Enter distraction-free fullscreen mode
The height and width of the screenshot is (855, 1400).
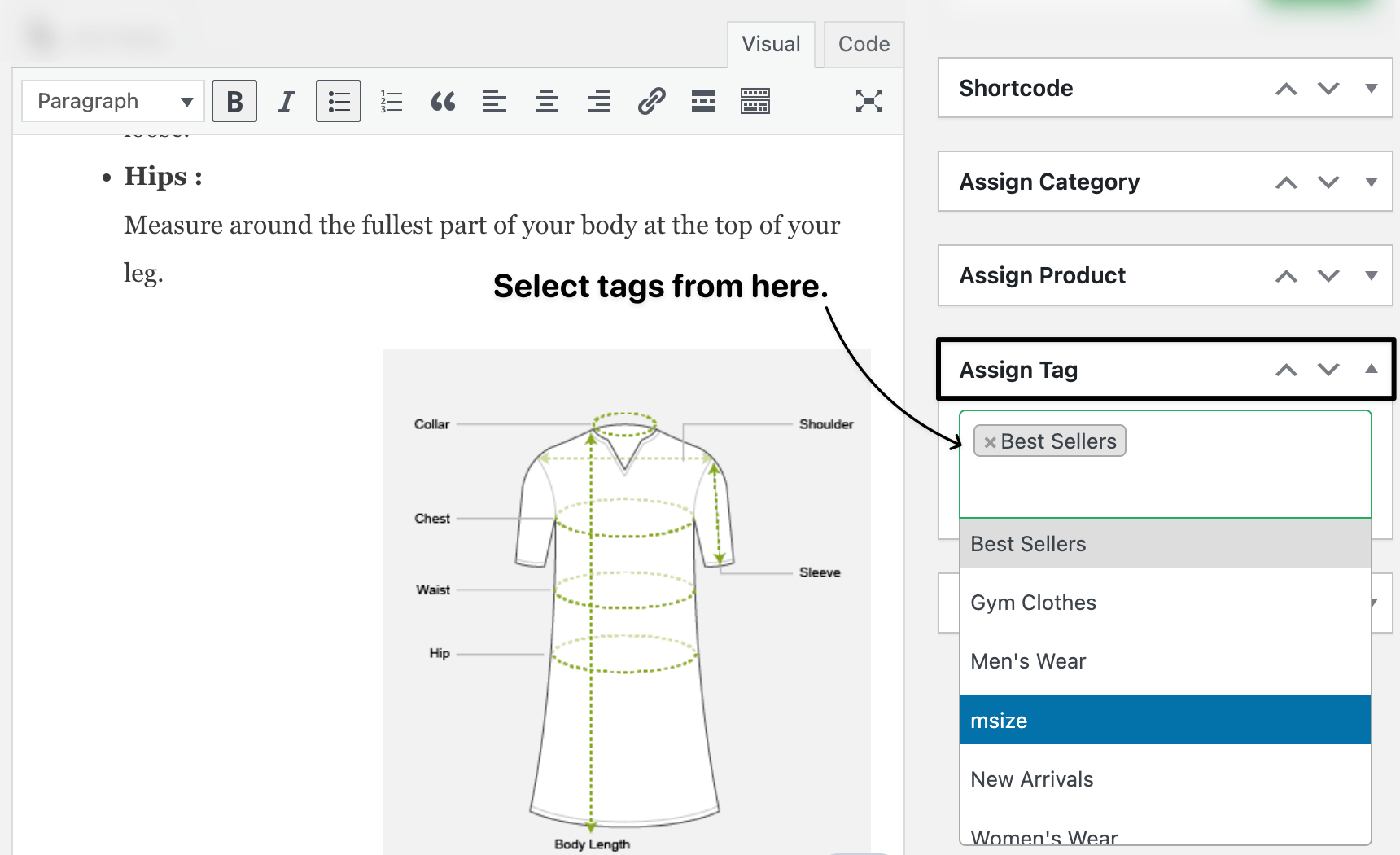(869, 101)
